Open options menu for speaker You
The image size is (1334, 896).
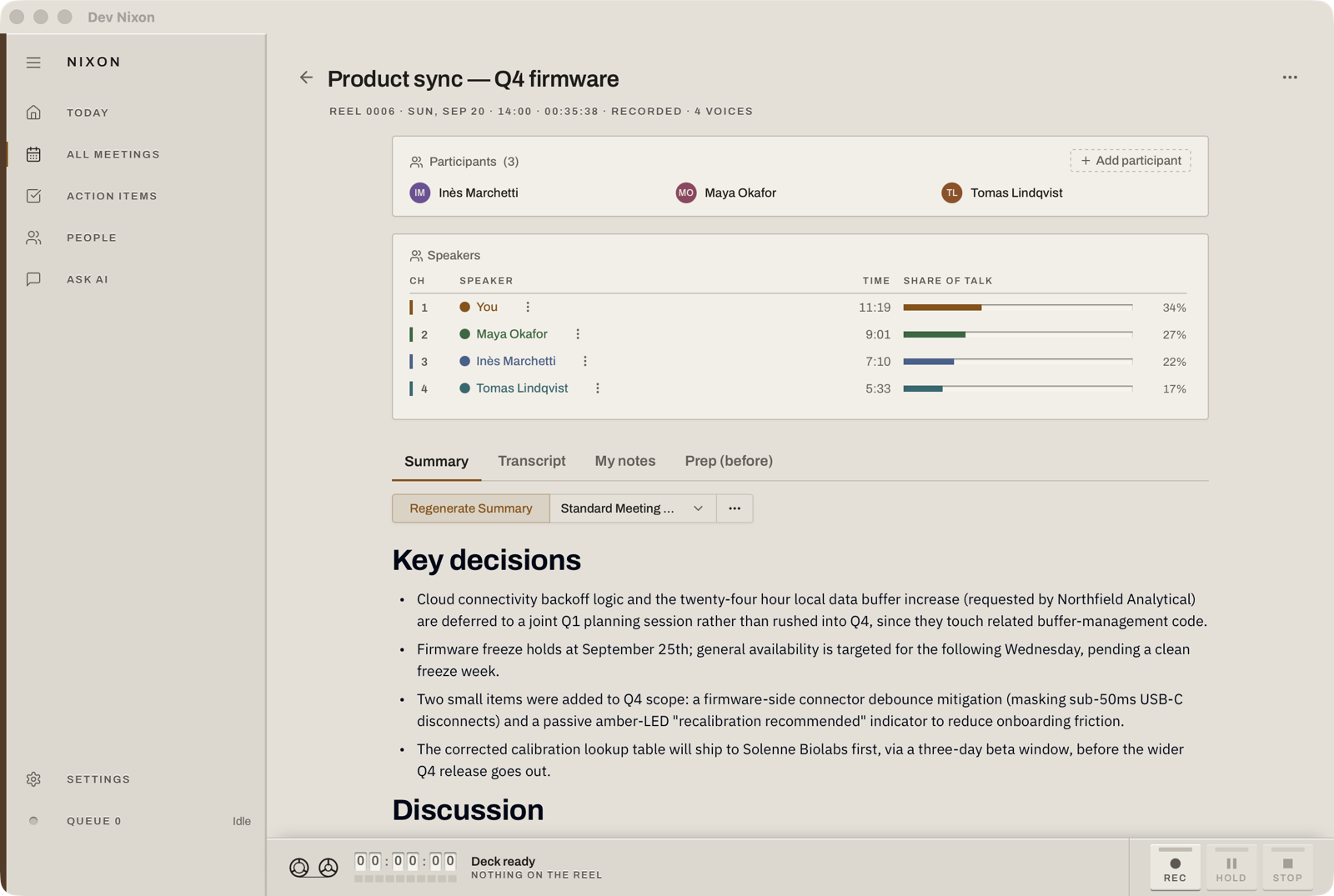pyautogui.click(x=528, y=308)
